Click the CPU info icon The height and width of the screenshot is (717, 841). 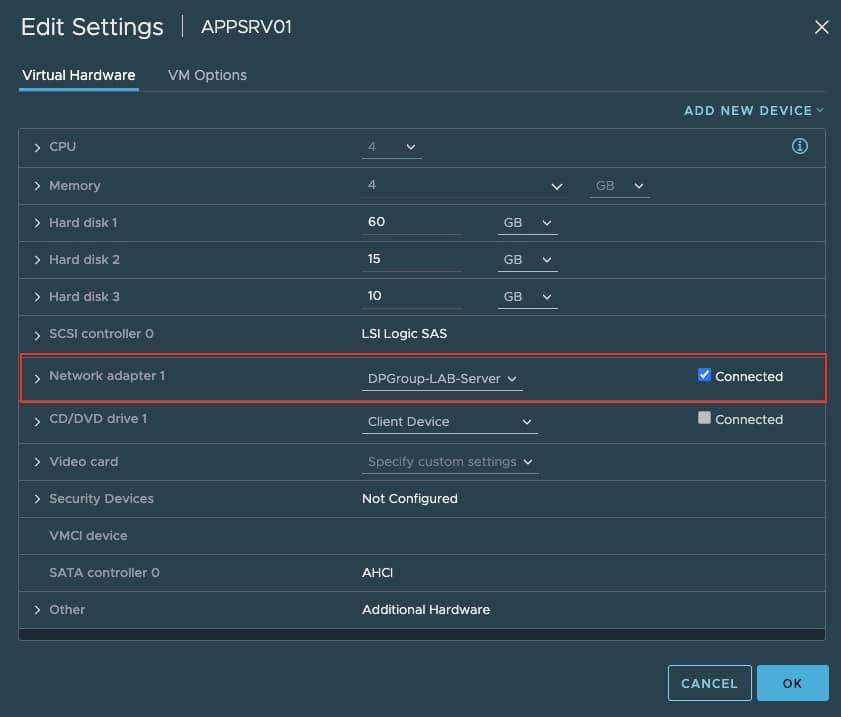[799, 146]
